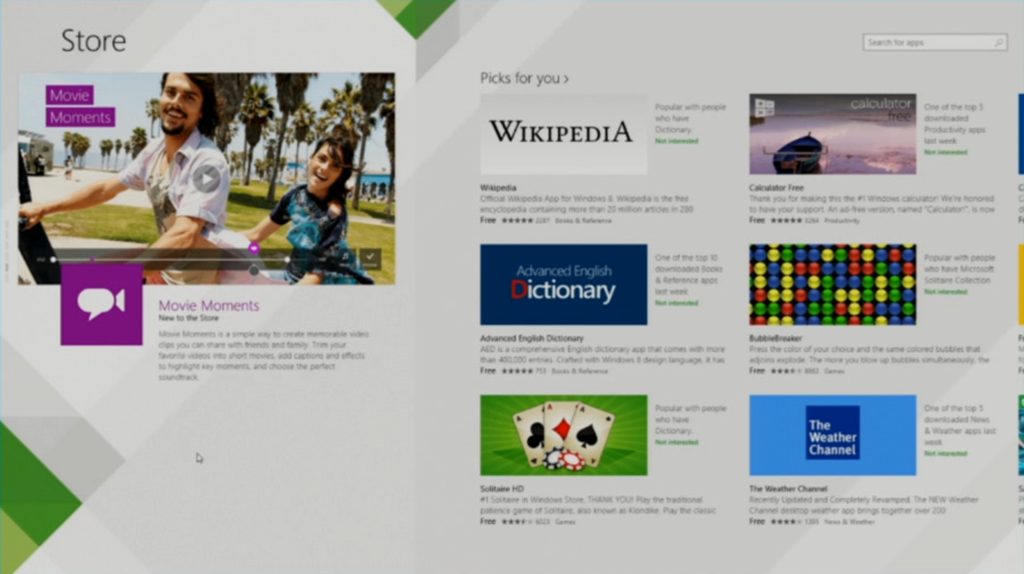Click the Calculator Free star rating

coord(786,221)
